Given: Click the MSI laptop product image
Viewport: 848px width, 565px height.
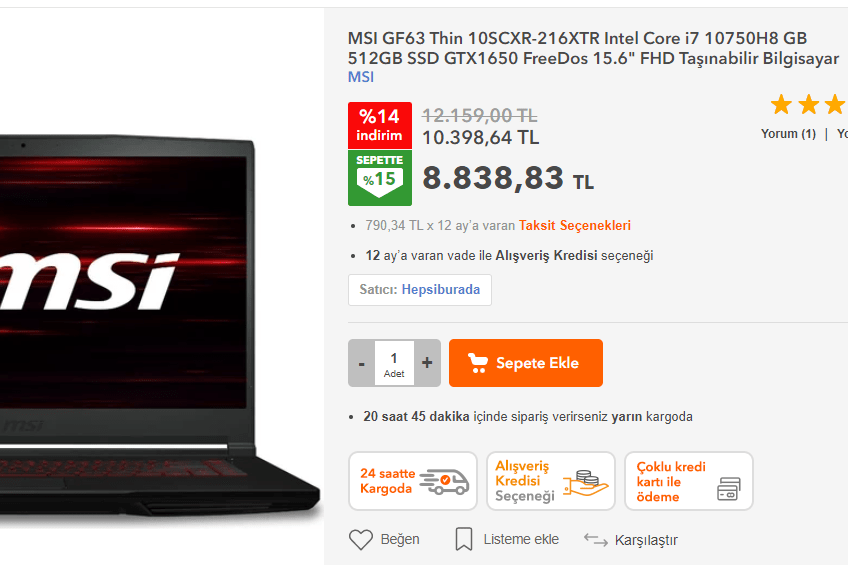Looking at the screenshot, I should click(x=160, y=324).
